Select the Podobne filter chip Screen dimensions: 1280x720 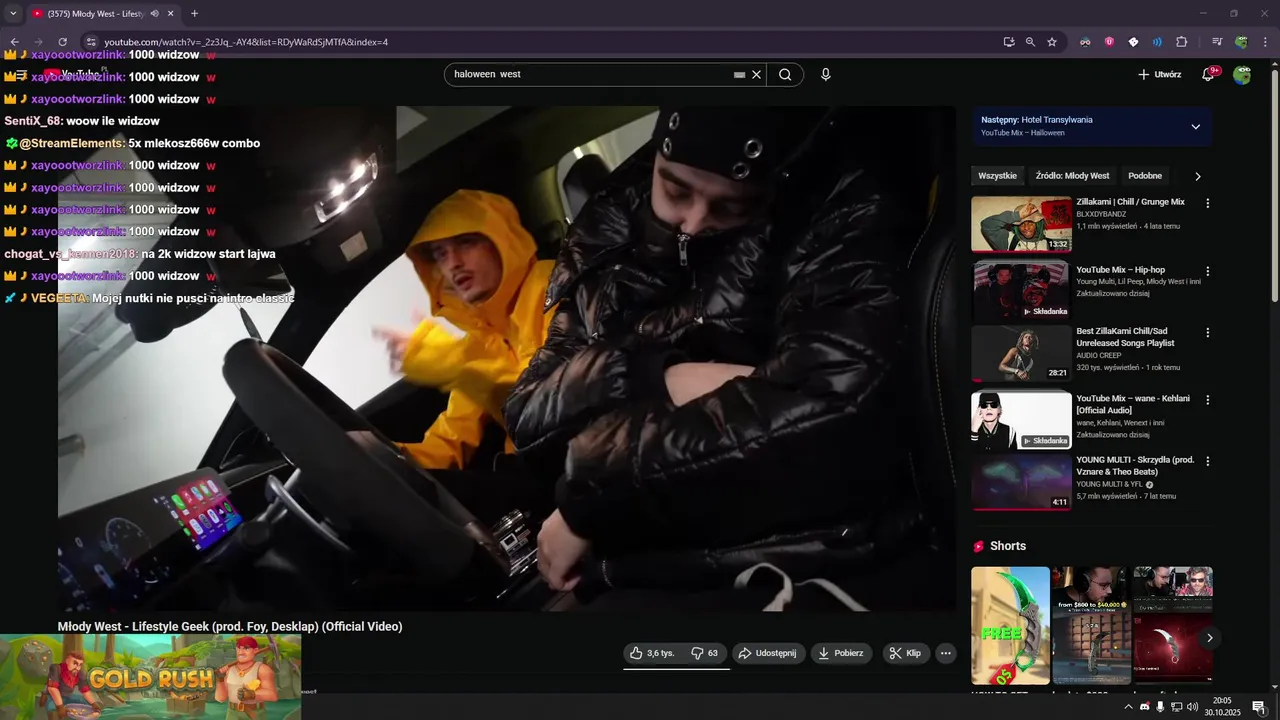[1145, 176]
